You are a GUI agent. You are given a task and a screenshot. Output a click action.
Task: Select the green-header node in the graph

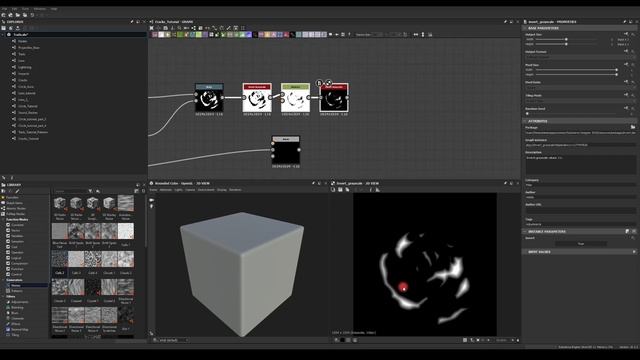tap(295, 98)
